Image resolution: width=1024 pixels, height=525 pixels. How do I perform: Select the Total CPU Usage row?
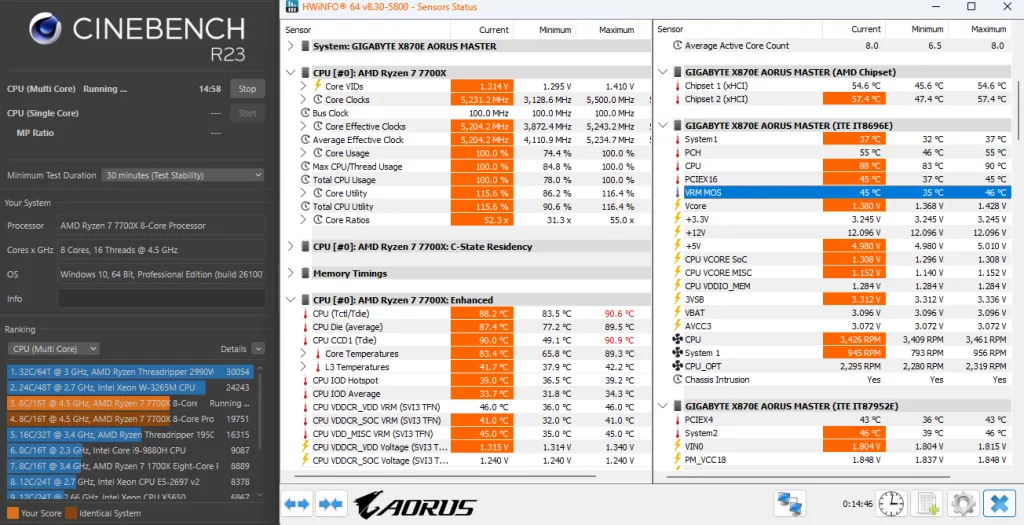467,180
